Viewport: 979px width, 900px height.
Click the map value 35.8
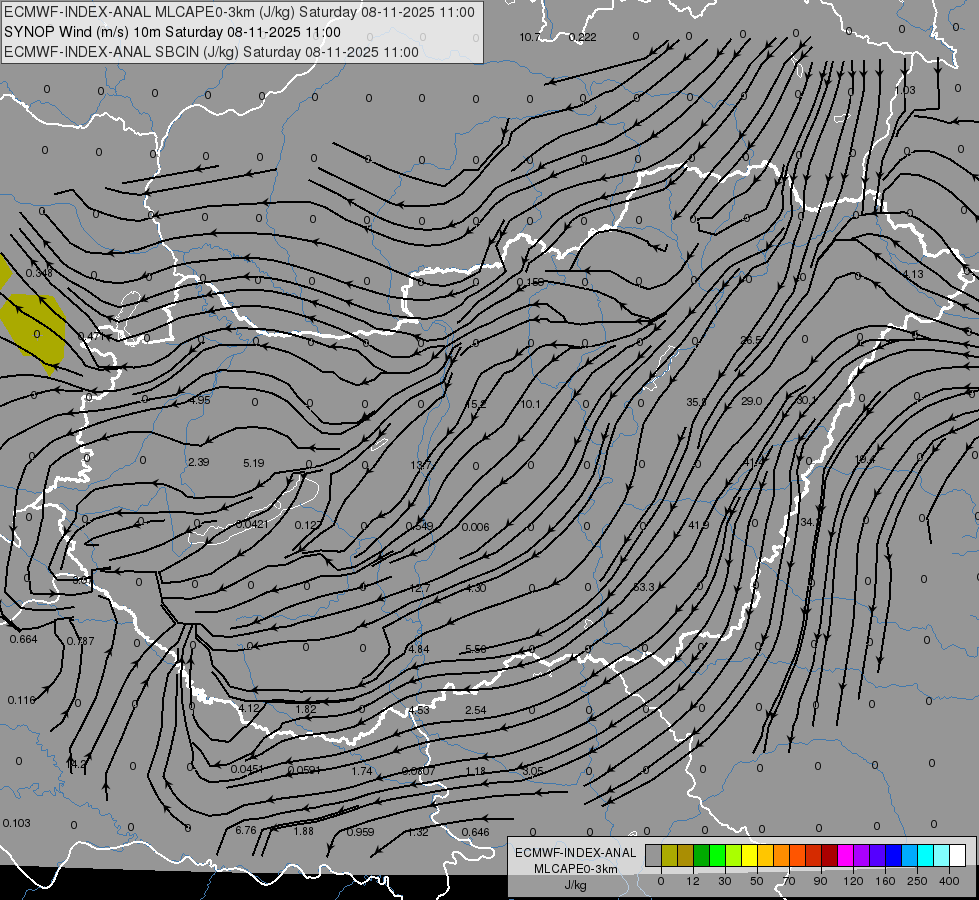click(696, 402)
